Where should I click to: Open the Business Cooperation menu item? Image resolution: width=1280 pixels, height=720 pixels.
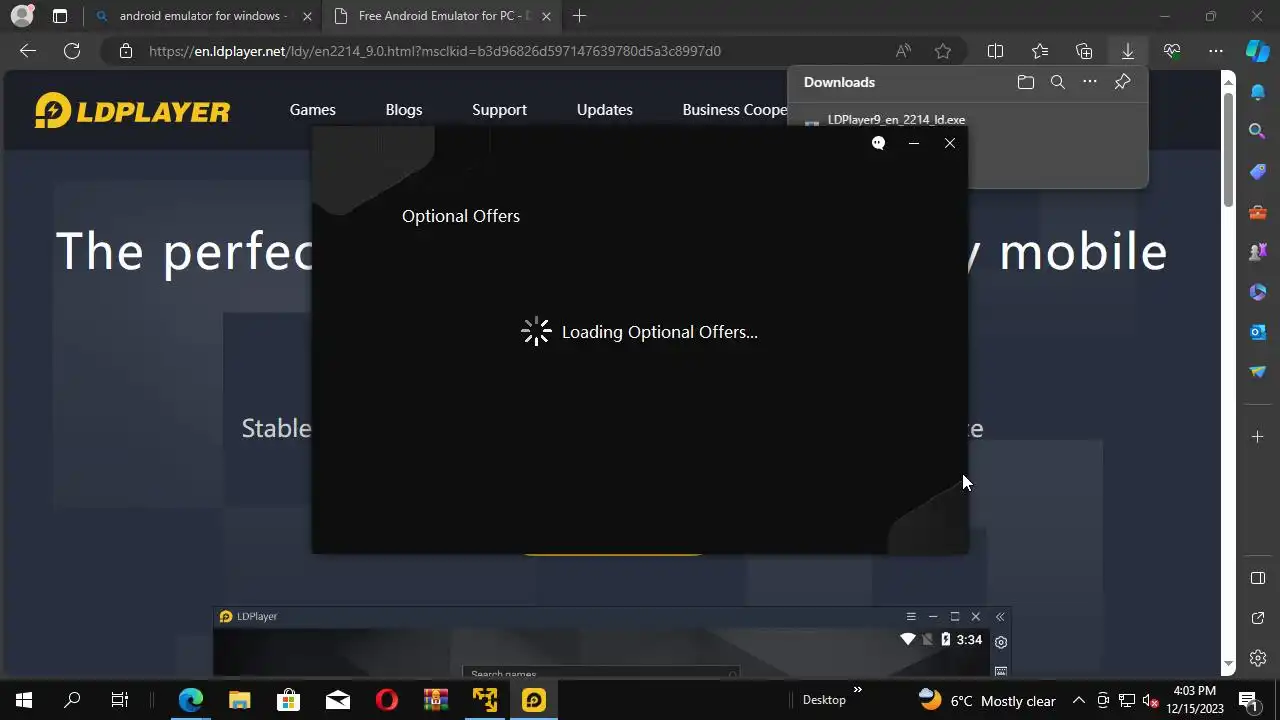click(x=735, y=110)
